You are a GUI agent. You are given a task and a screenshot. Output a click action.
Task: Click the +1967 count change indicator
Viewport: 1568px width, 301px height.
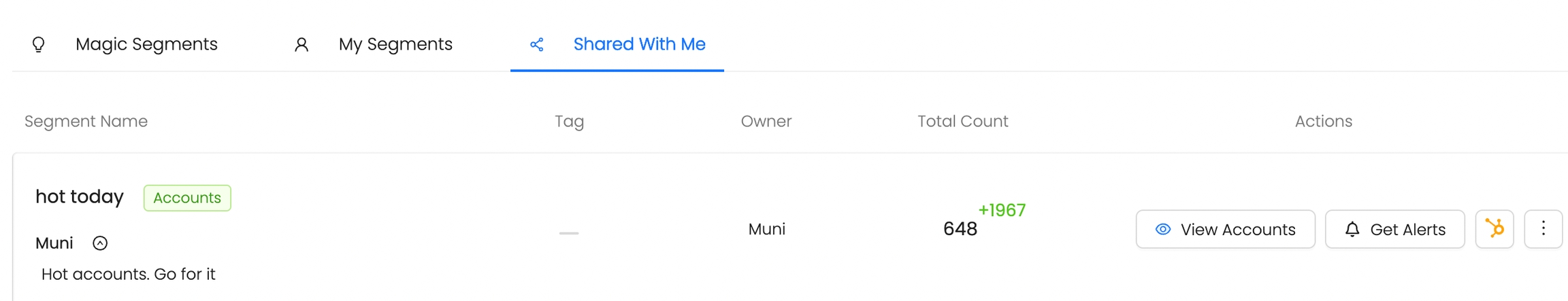coord(1001,211)
